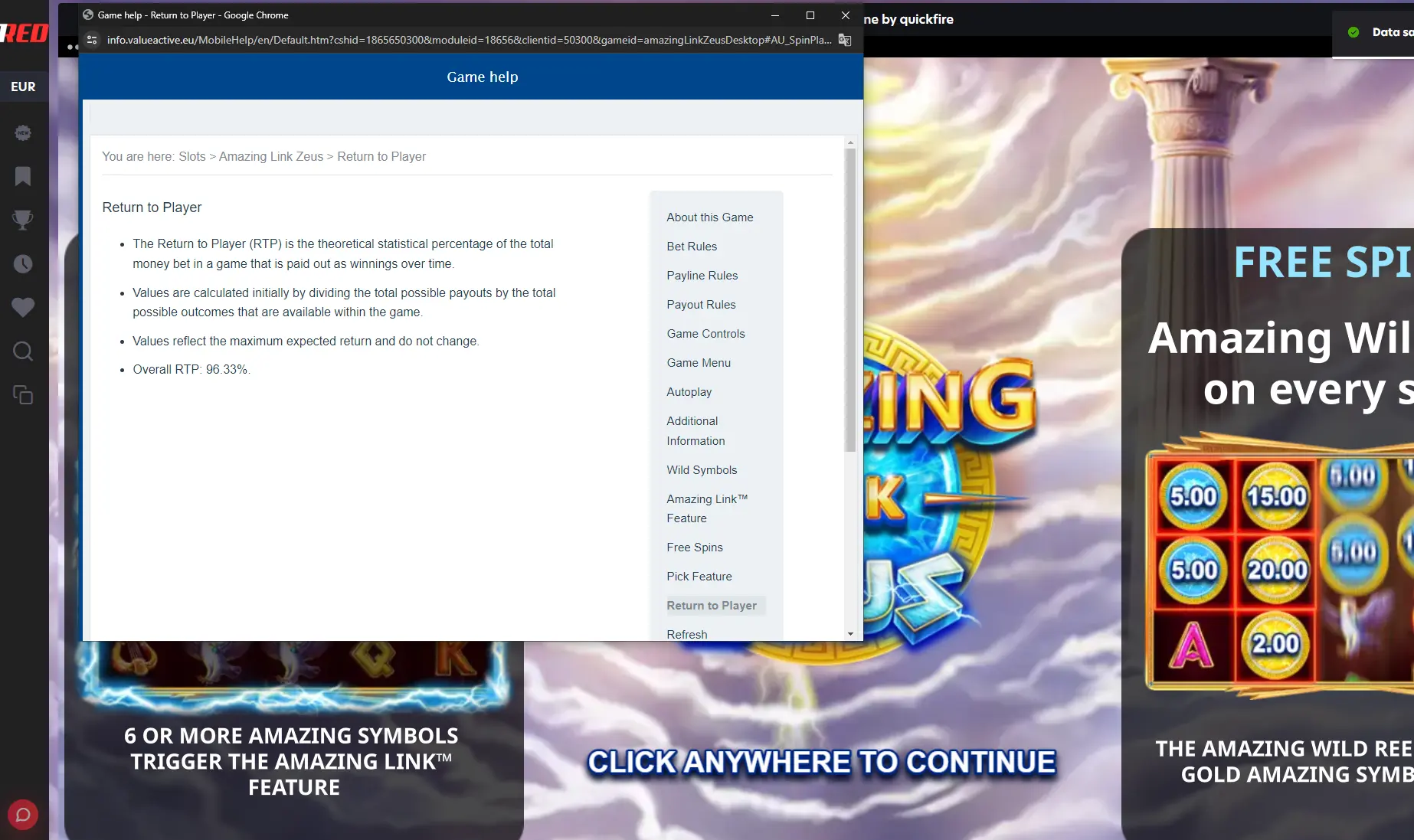Open the Additional Information help topic
This screenshot has width=1414, height=840.
click(696, 431)
